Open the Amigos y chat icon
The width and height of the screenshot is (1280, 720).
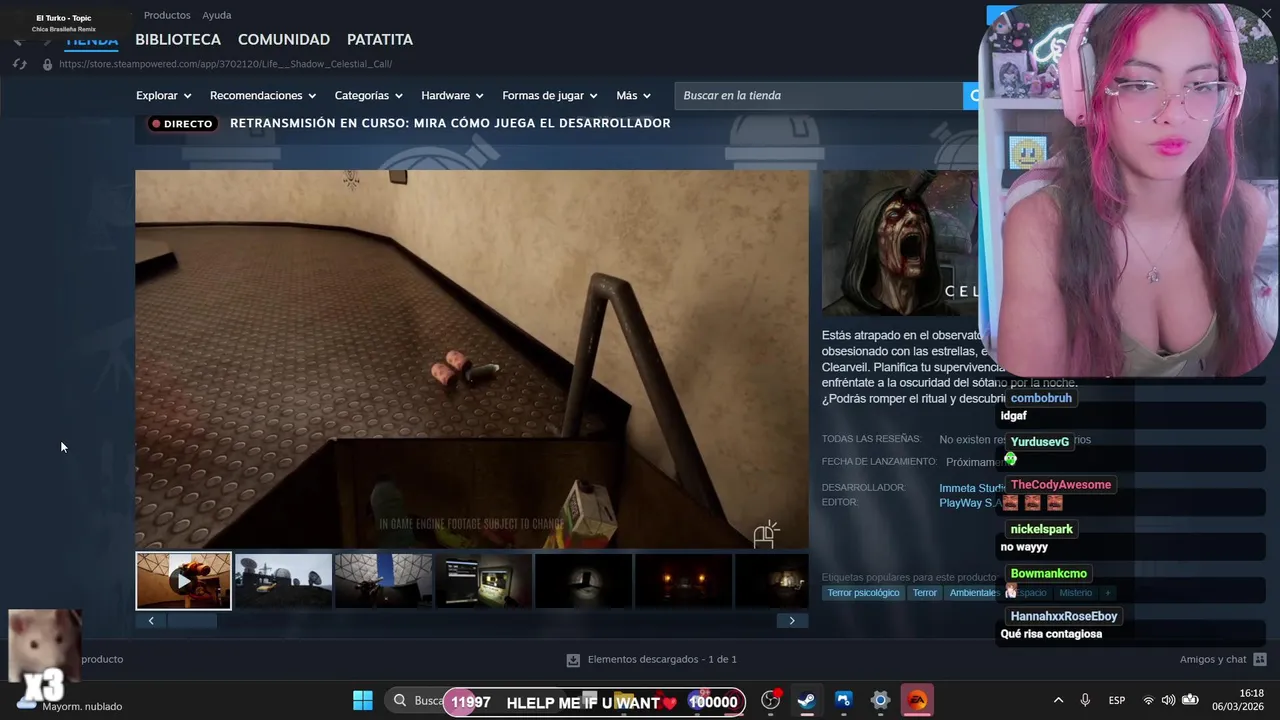[x=1260, y=659]
